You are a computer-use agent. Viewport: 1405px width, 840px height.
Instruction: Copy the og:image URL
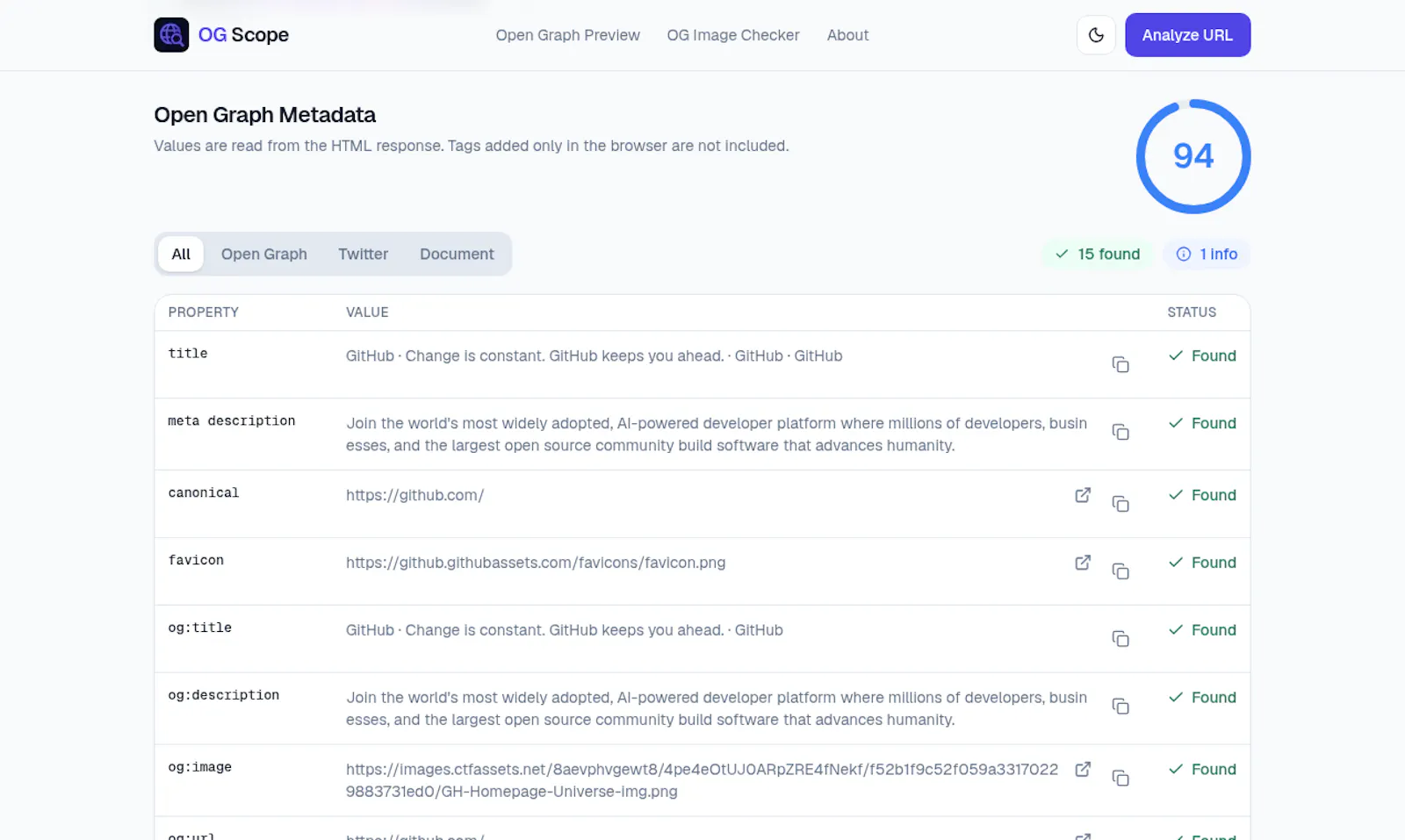tap(1120, 779)
